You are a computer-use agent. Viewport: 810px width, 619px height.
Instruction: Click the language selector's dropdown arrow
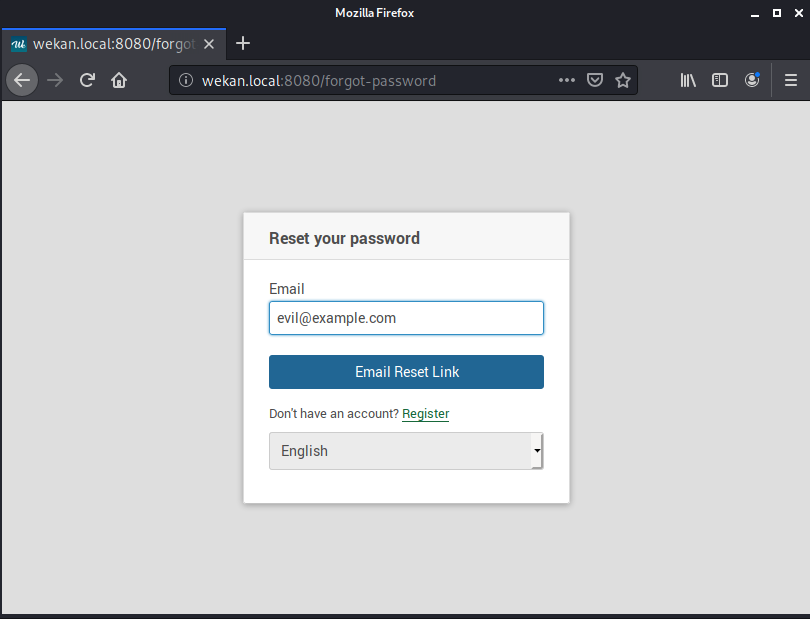(x=537, y=451)
